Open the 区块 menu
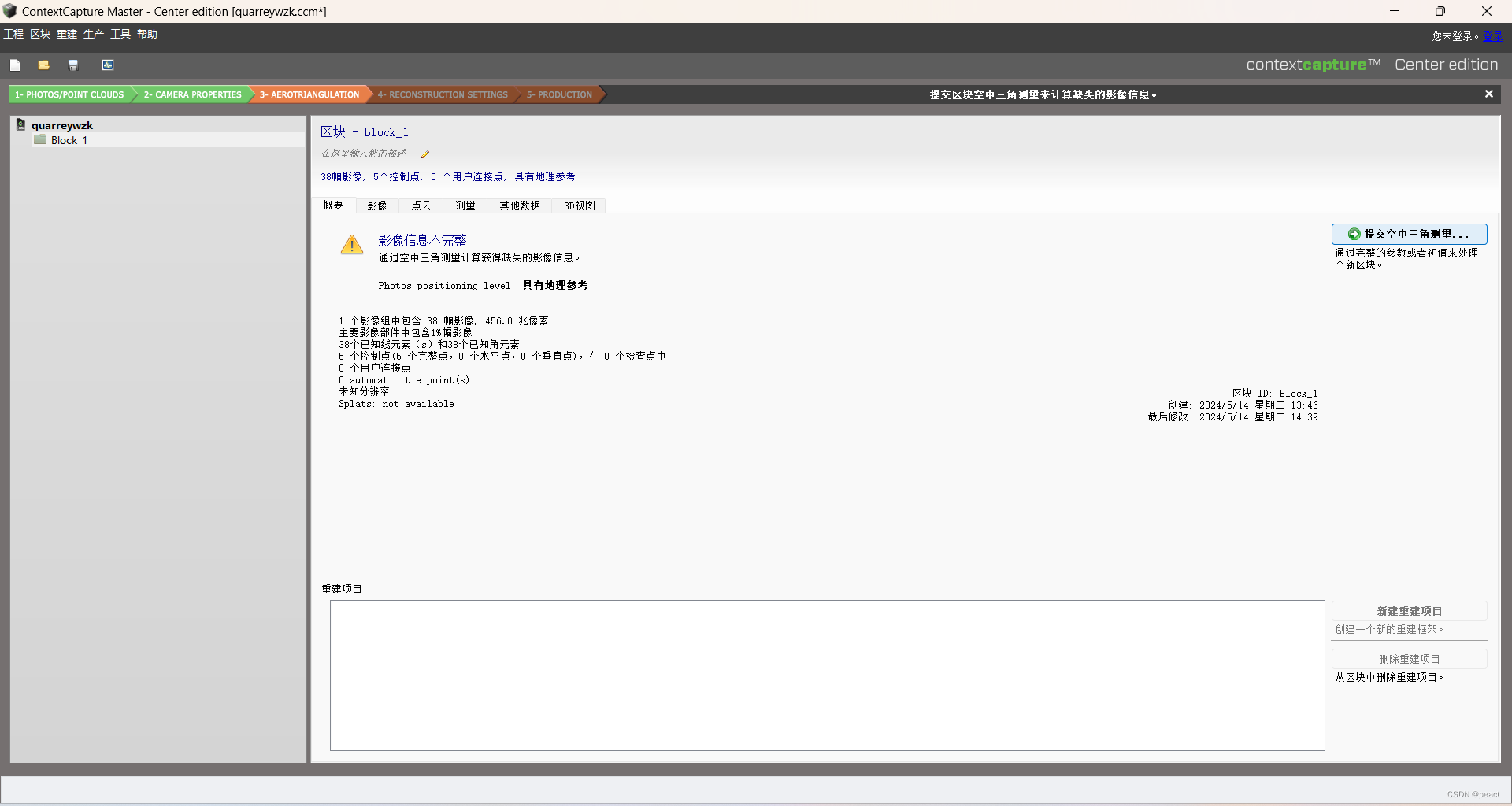Screen dimensions: 1512x806 coord(39,34)
